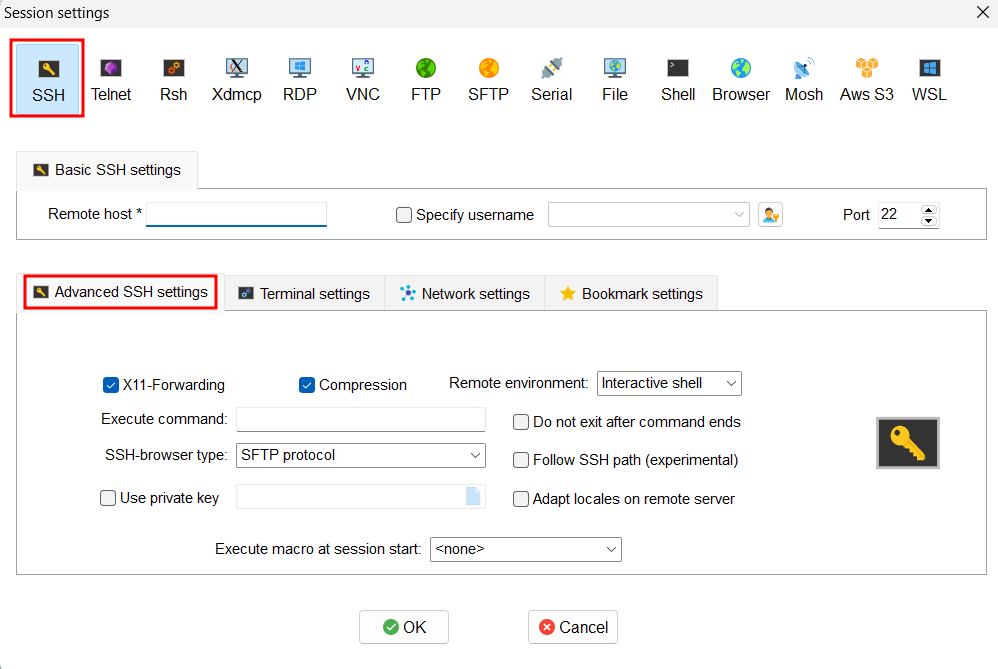Viewport: 998px width, 669px height.
Task: Click the large yellow key icon
Action: [x=908, y=443]
